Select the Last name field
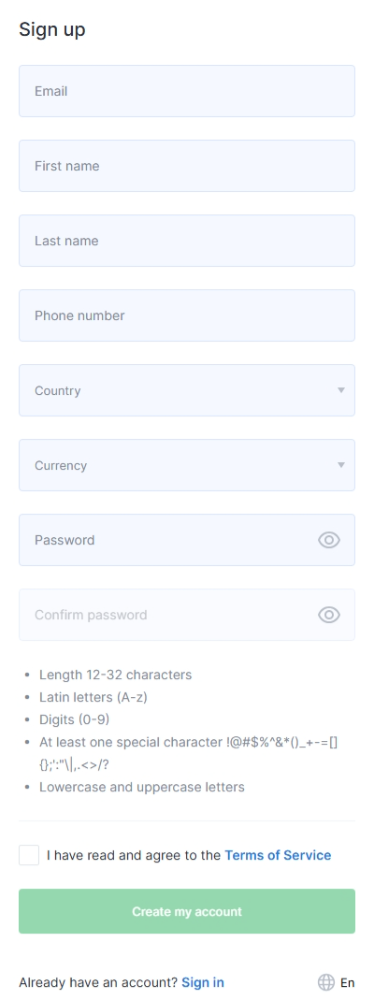Screen dimensions: 371x1008 click(186, 240)
